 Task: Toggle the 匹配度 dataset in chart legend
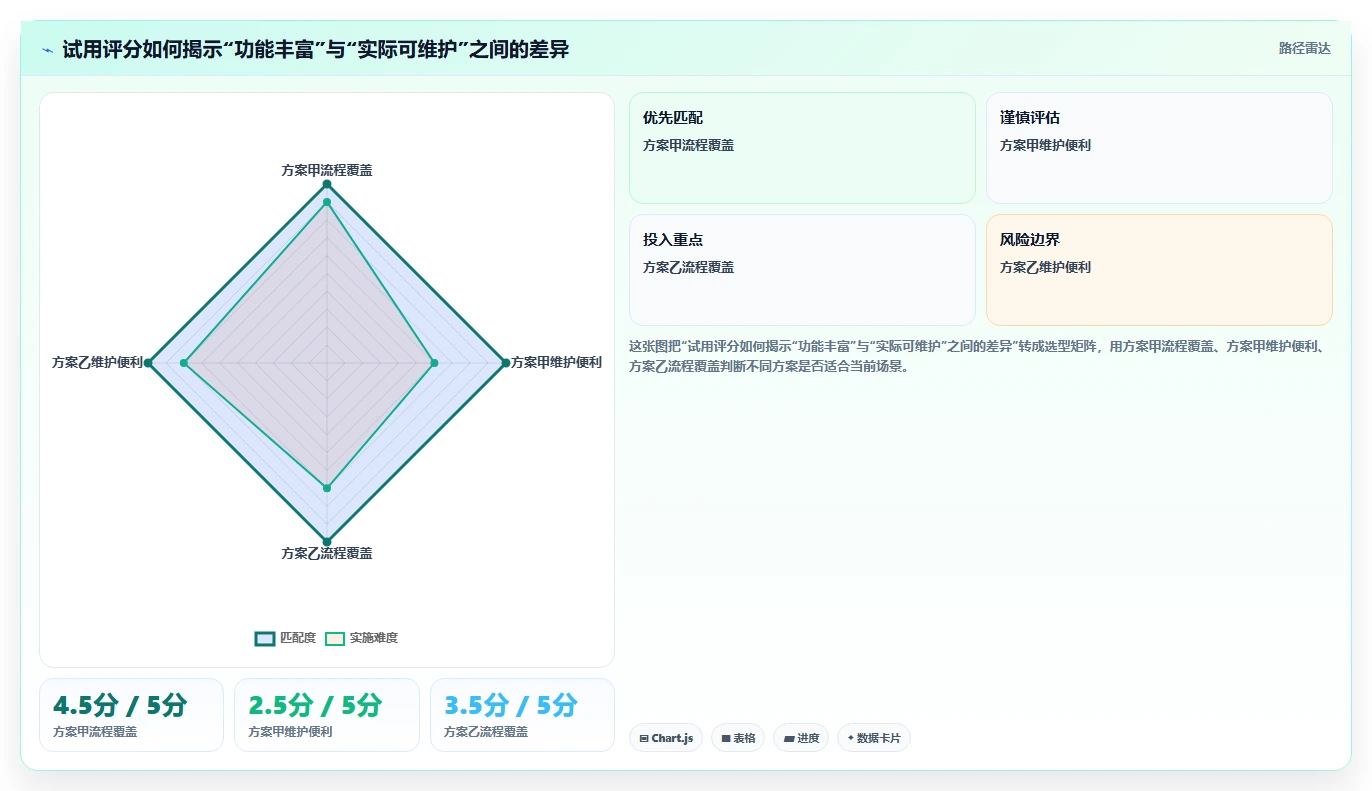coord(285,638)
